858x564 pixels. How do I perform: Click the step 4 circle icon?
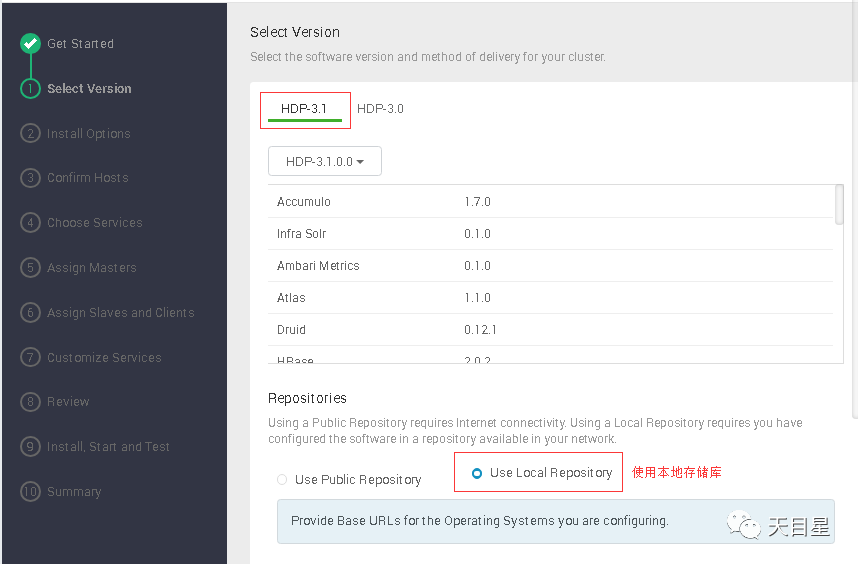coord(30,223)
